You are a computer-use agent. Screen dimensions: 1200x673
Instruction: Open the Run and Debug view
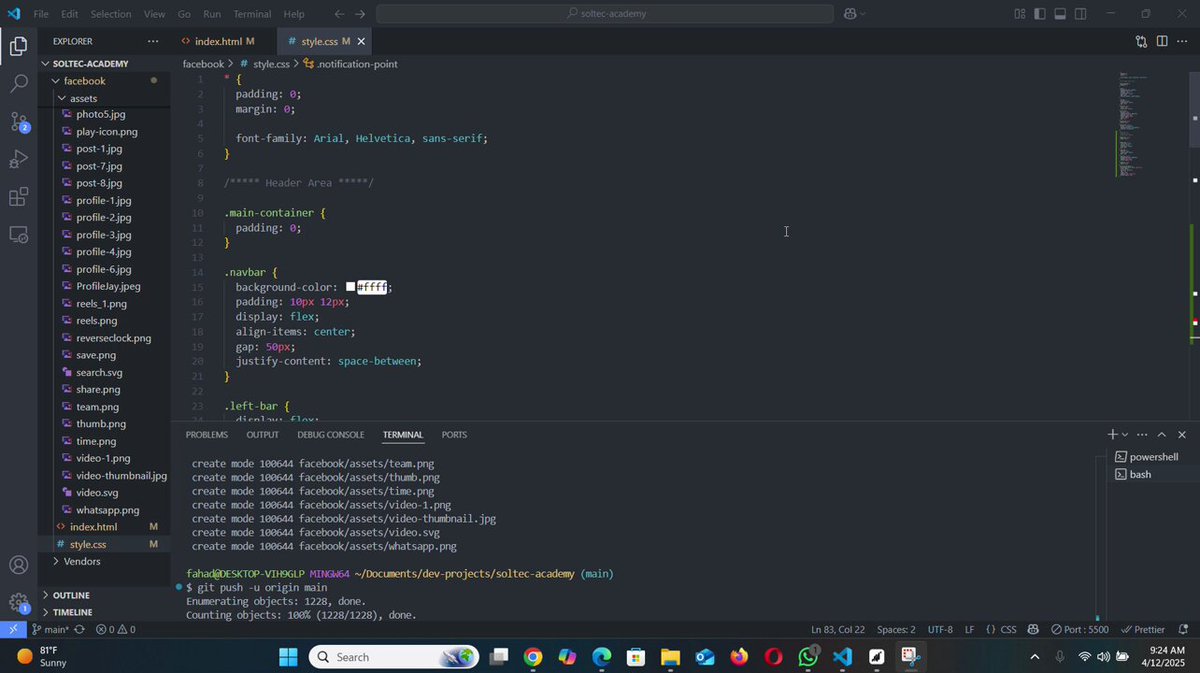tap(18, 159)
